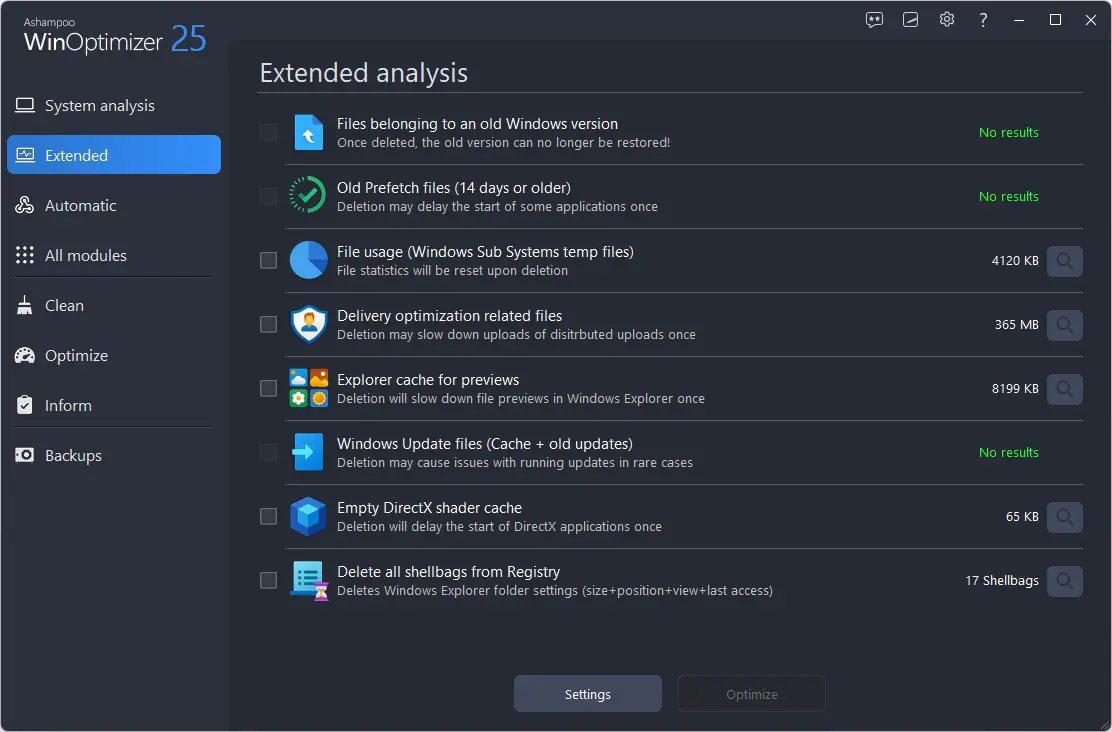Image resolution: width=1112 pixels, height=732 pixels.
Task: Open settings gear icon in title bar
Action: pyautogui.click(x=947, y=20)
